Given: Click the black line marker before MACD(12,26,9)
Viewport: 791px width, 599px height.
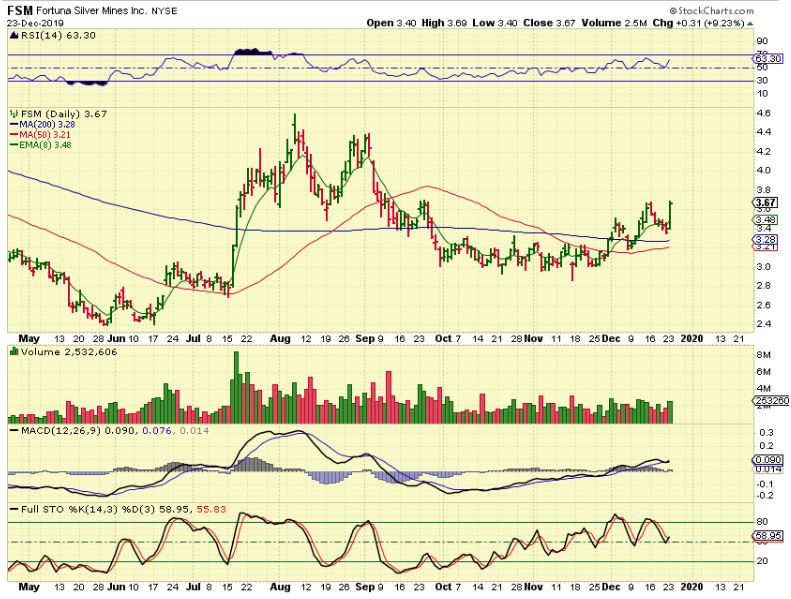Looking at the screenshot, I should coord(14,430).
